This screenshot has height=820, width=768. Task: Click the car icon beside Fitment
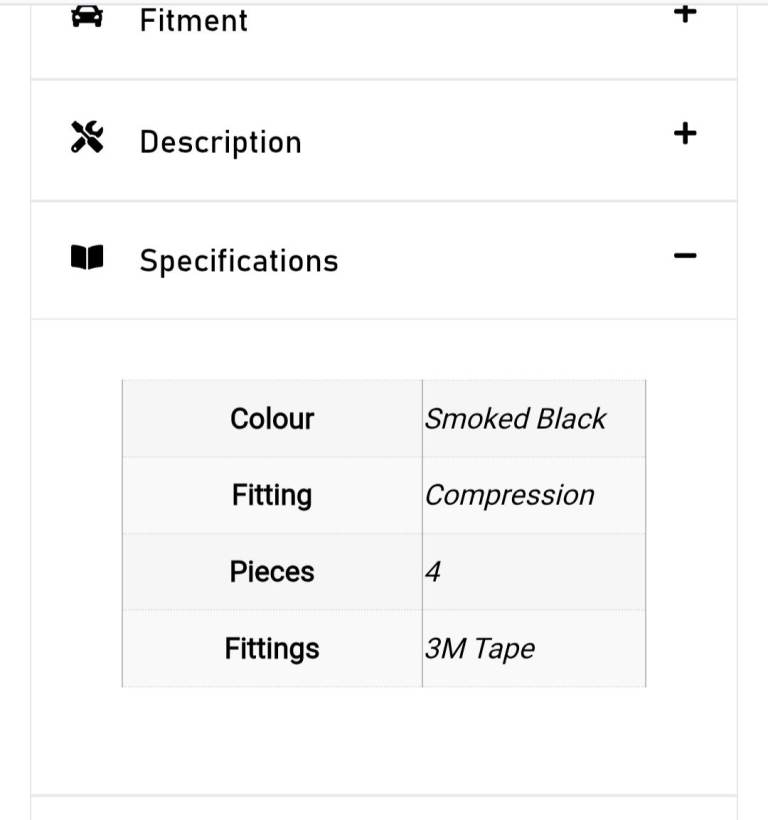coord(87,18)
